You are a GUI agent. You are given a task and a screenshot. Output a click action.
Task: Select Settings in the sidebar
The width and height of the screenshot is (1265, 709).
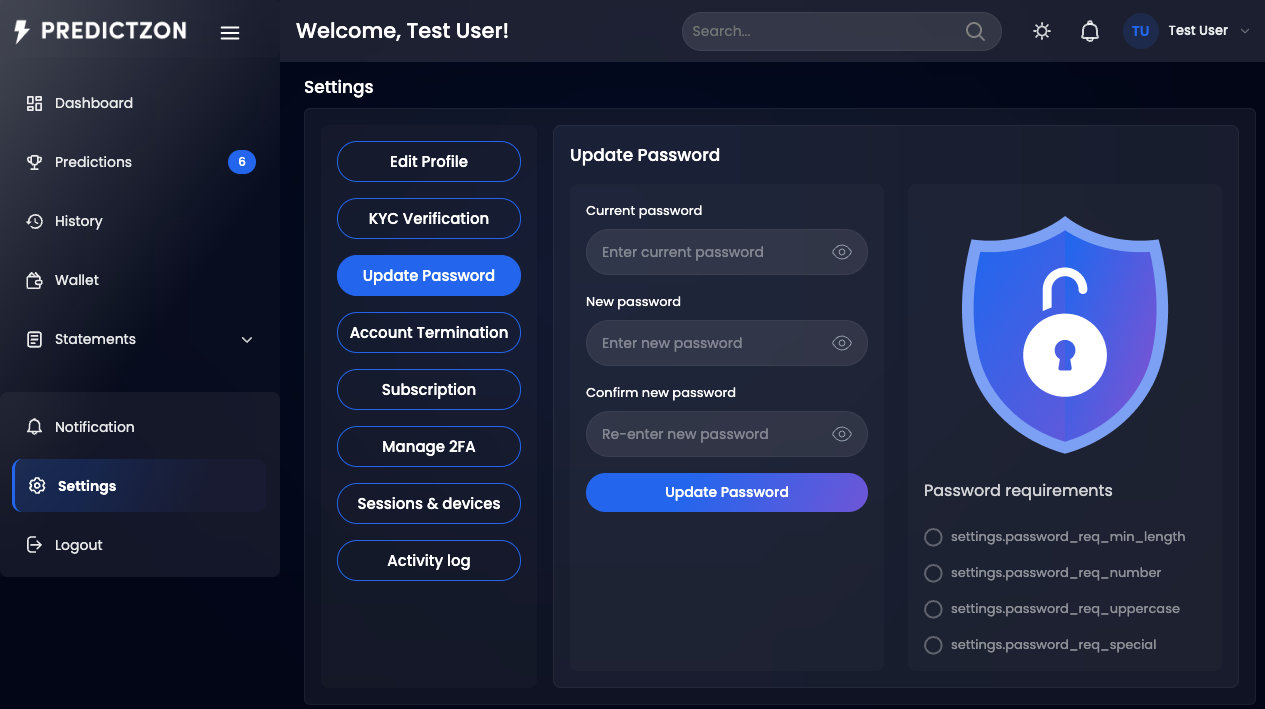[140, 486]
